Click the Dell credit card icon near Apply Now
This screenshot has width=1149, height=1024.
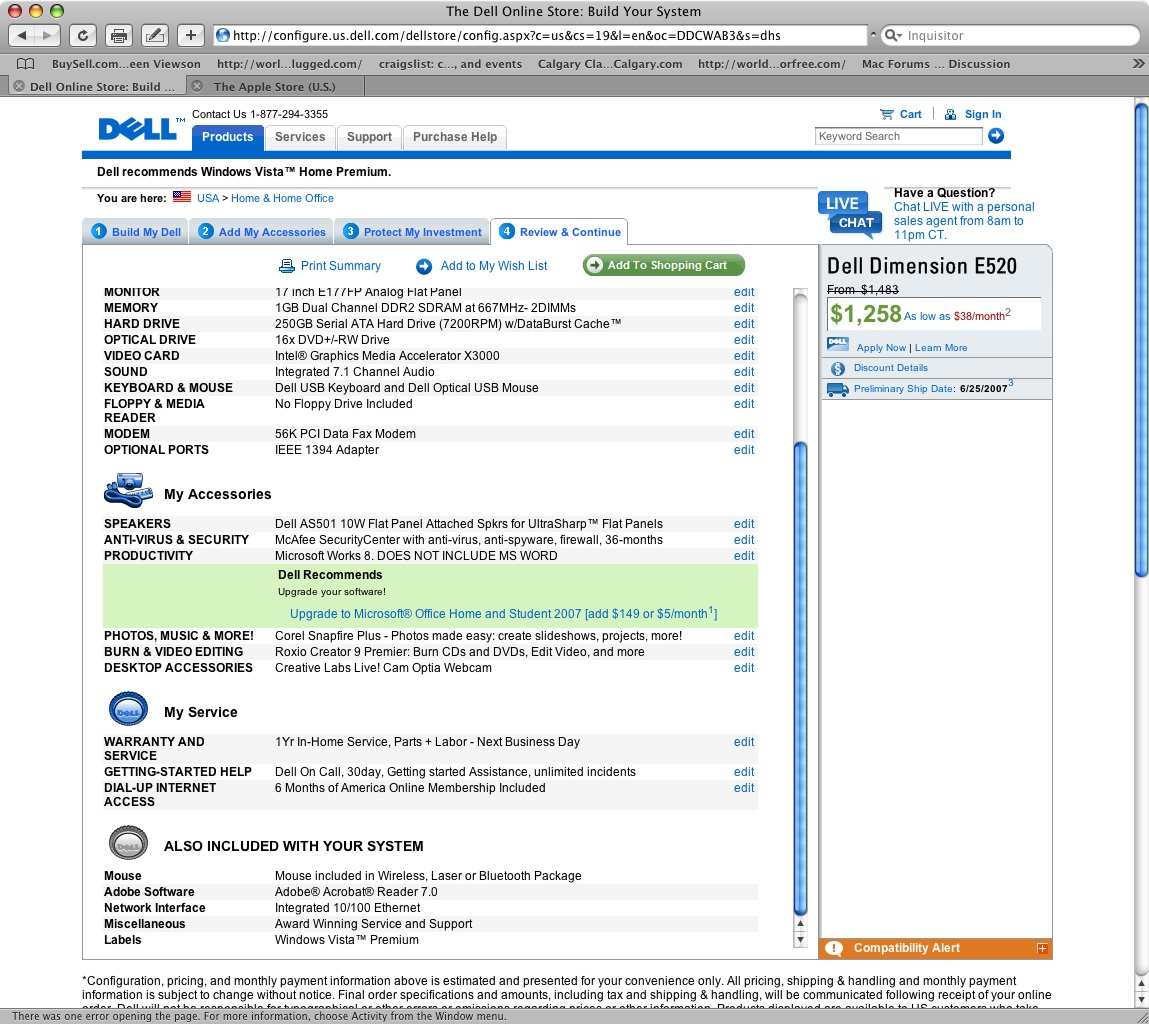838,343
